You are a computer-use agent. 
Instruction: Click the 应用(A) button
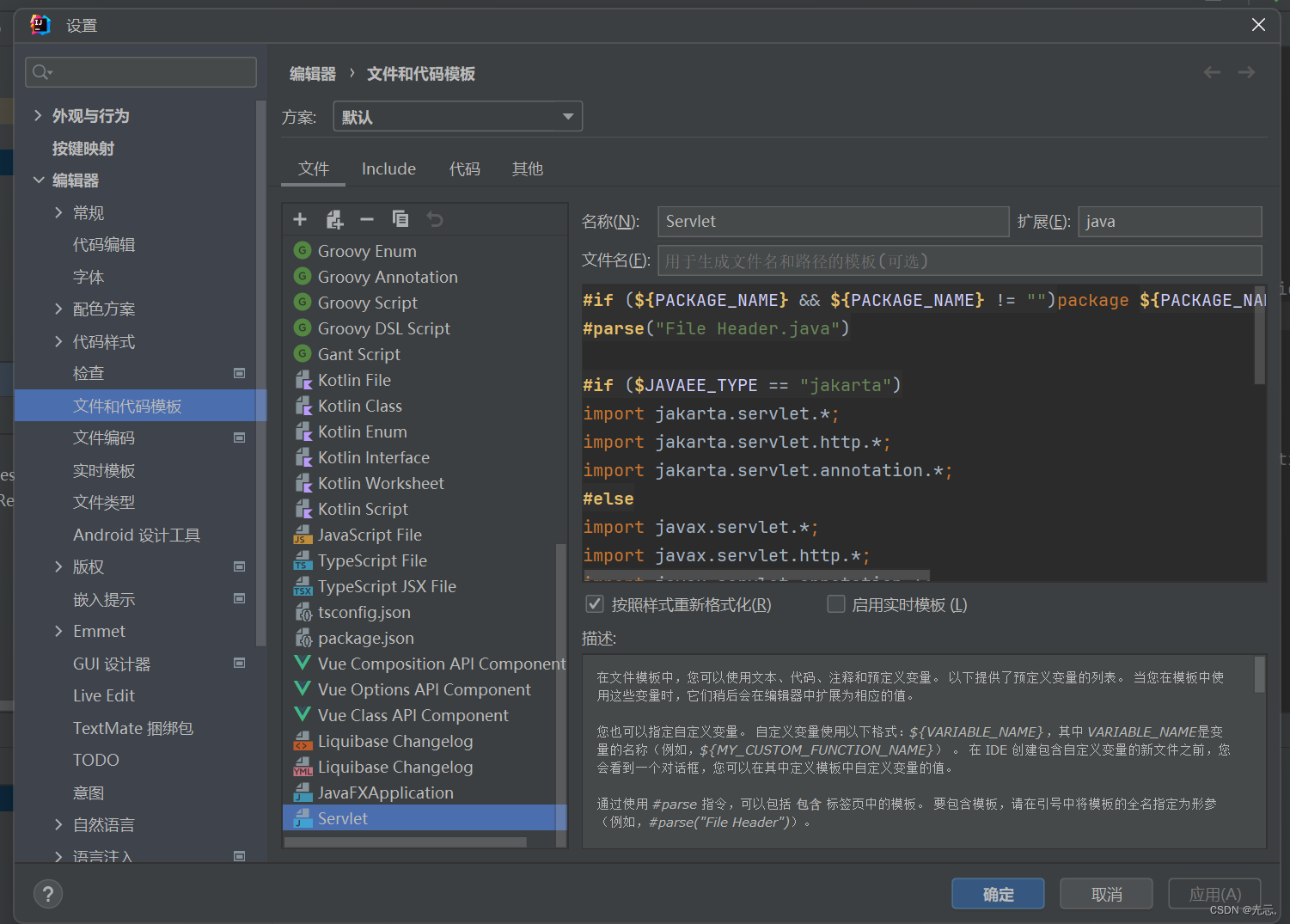1214,894
